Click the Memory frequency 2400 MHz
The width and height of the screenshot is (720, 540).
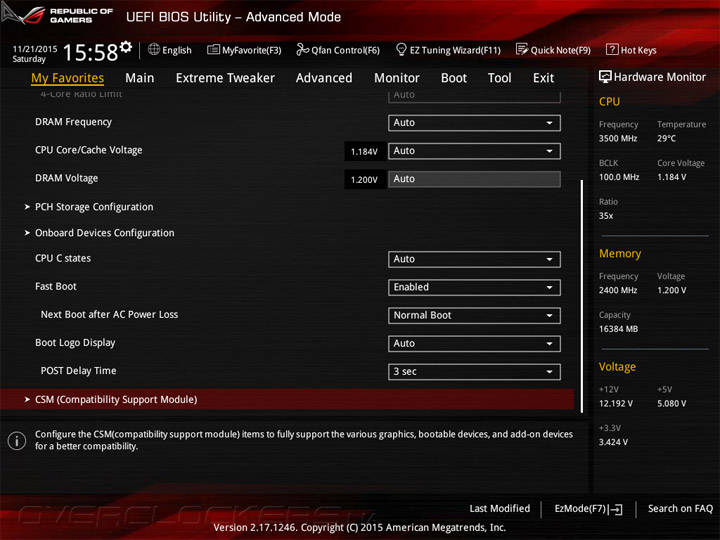618,290
